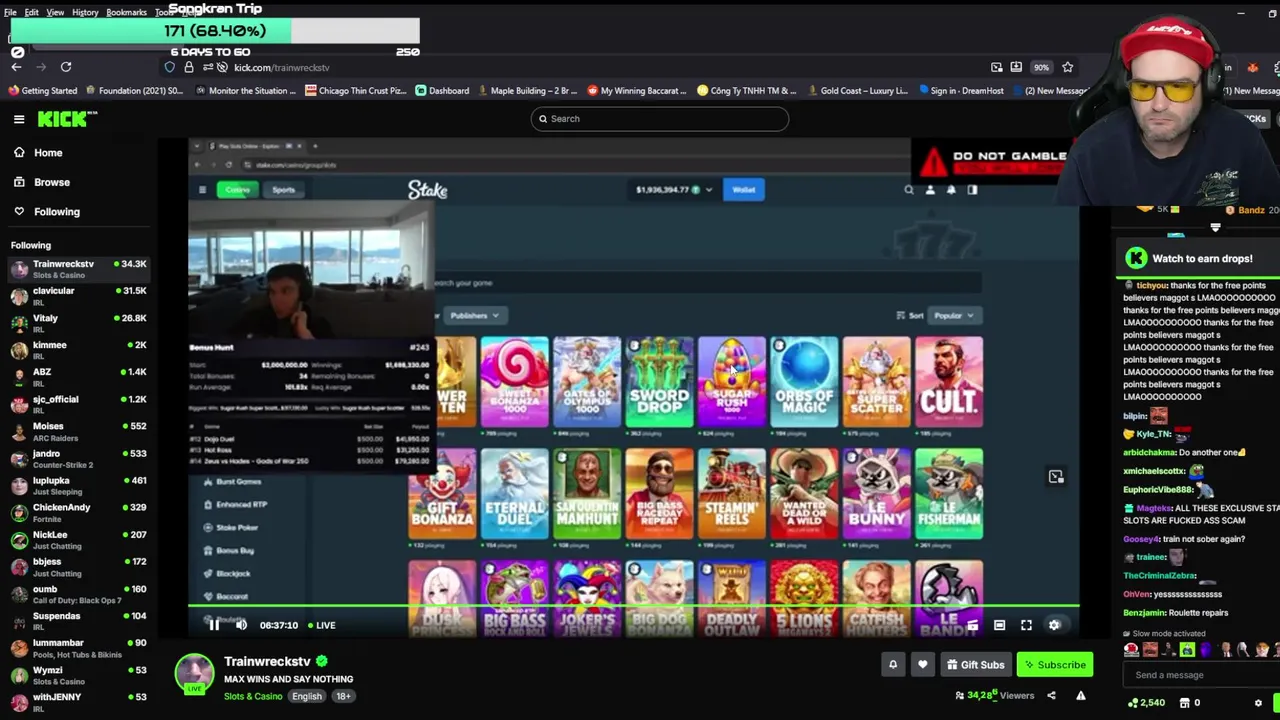Image resolution: width=1280 pixels, height=720 pixels.
Task: Click the blue Wallet button in Stake
Action: point(744,190)
